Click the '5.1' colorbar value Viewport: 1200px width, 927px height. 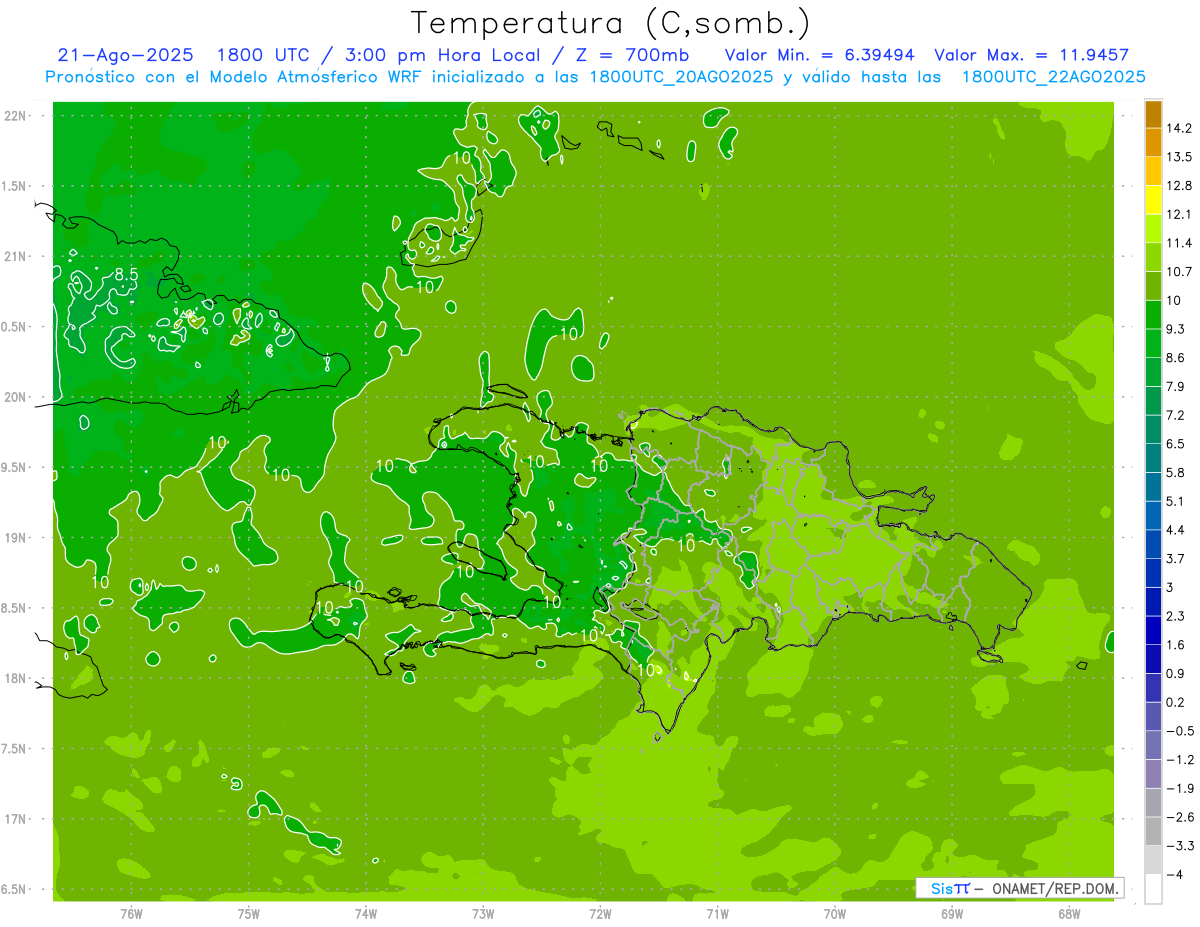1176,501
